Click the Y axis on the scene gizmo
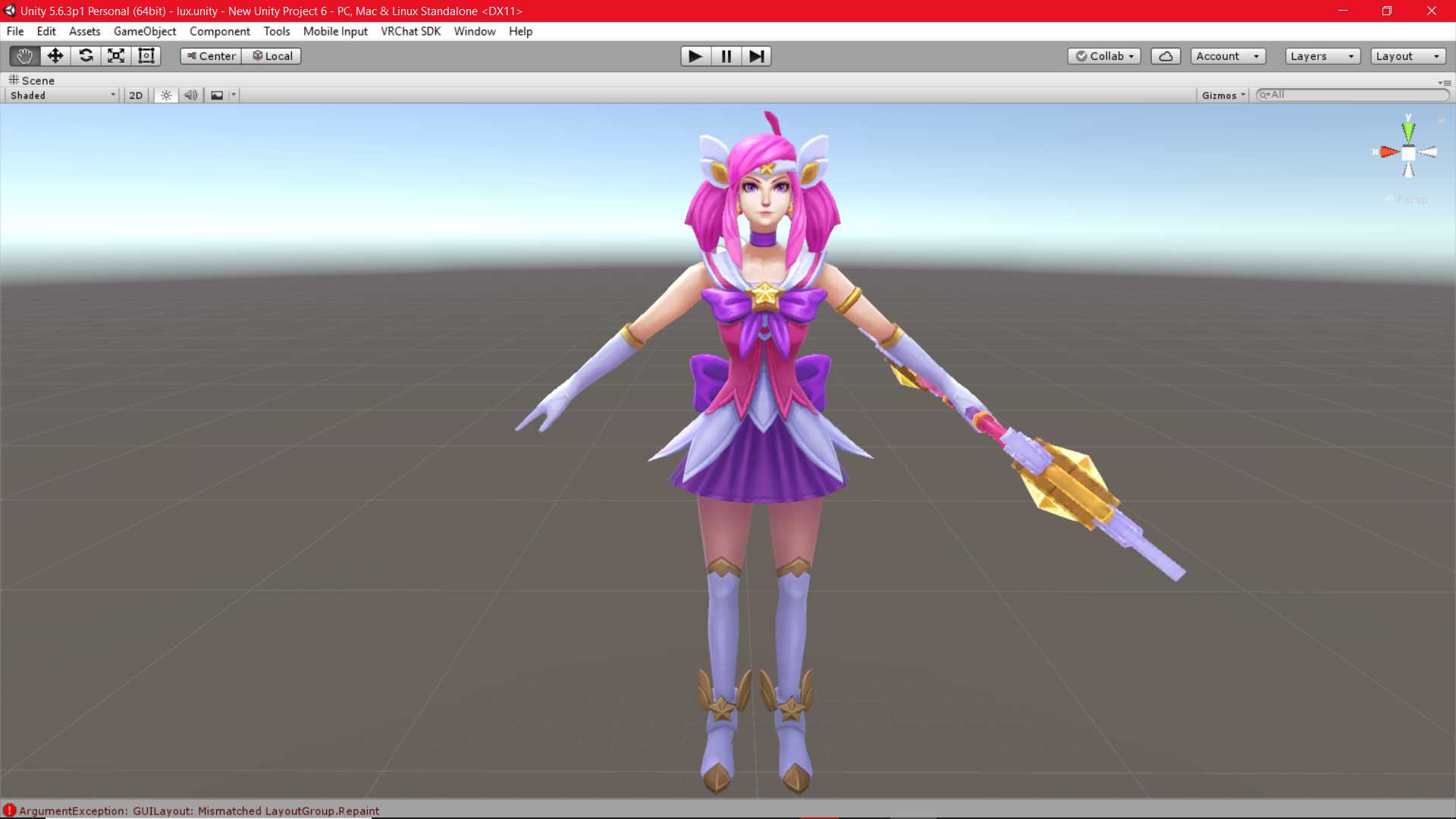 click(1407, 129)
